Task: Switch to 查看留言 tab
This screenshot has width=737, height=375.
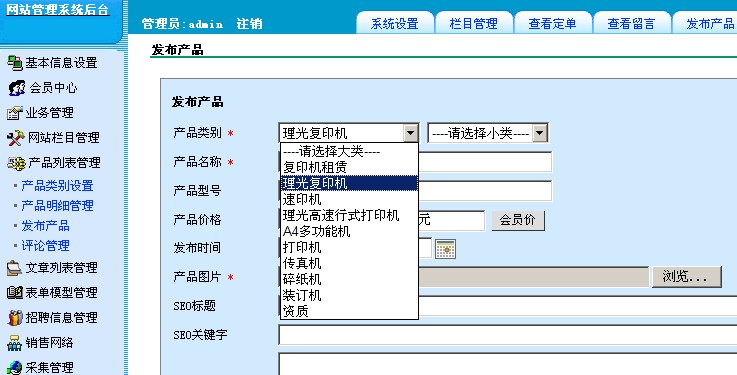Action: (632, 23)
